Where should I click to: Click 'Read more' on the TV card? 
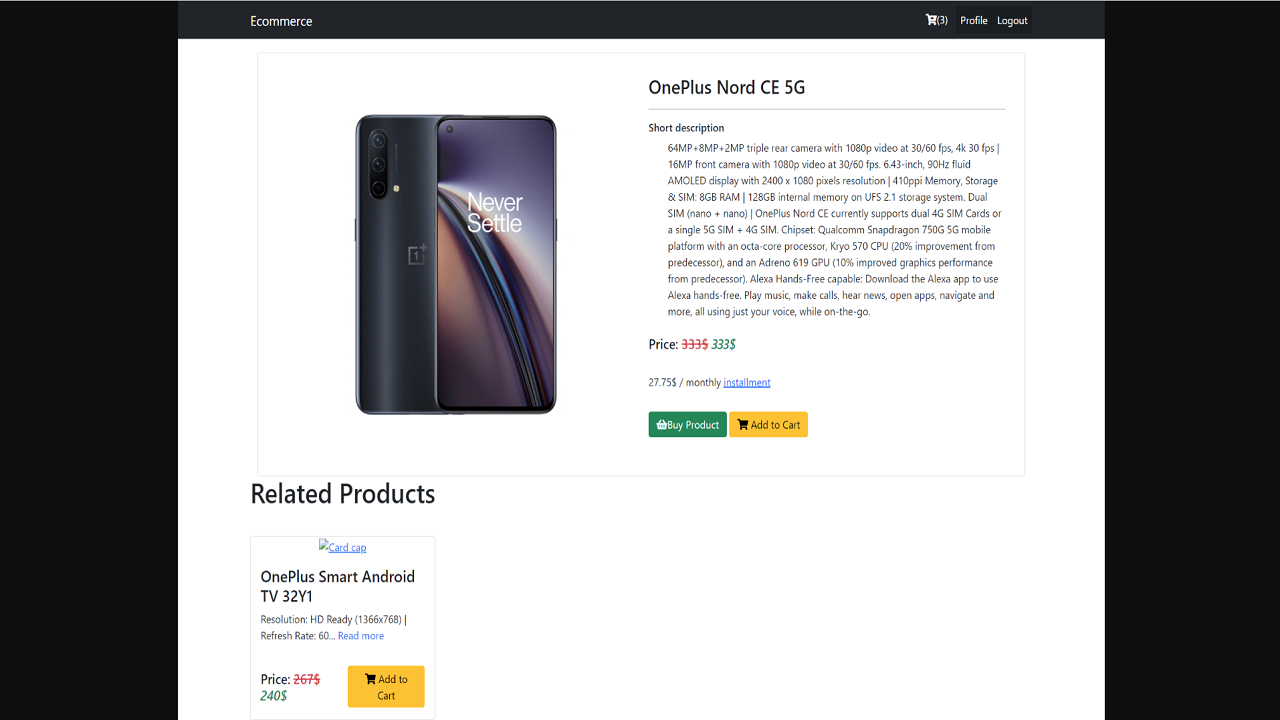click(361, 636)
